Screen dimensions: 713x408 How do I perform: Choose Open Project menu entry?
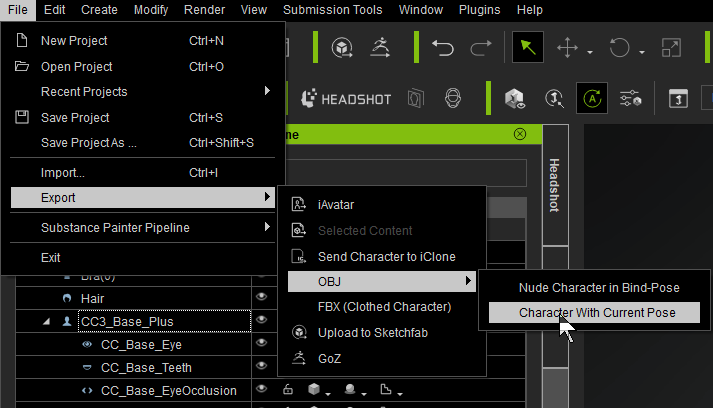[142, 66]
